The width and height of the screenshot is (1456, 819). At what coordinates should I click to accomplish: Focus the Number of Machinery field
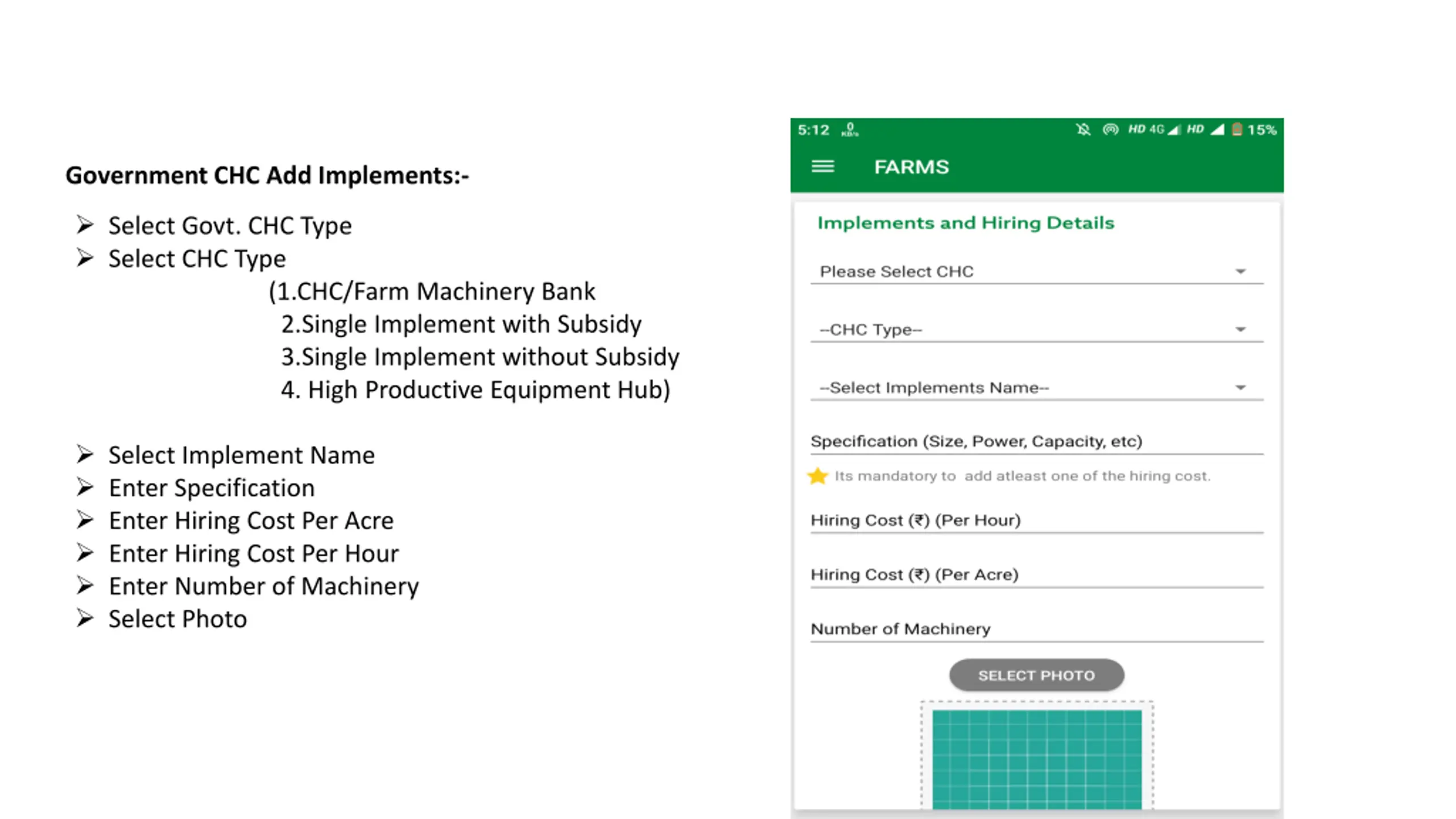[1037, 629]
